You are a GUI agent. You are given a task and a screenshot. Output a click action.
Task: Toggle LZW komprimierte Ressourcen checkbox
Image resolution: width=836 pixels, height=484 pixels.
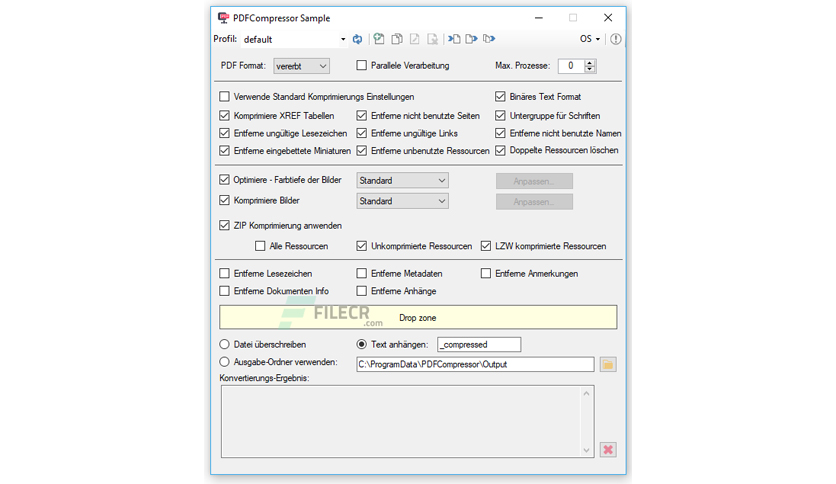point(486,246)
